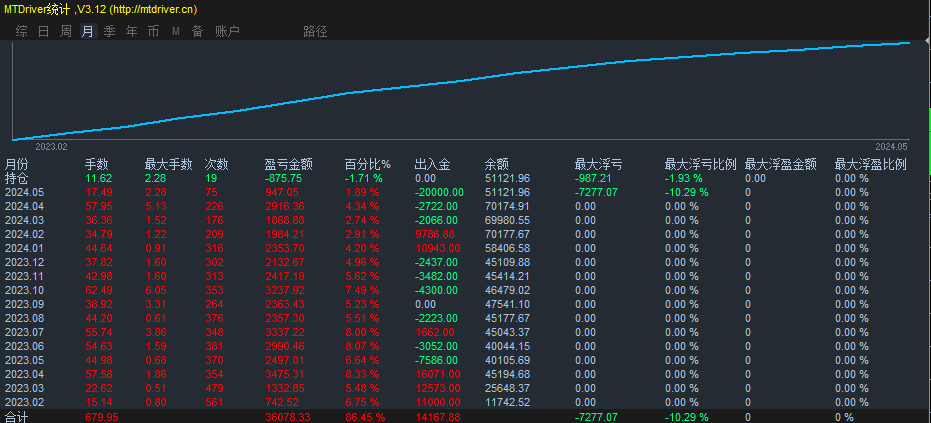This screenshot has height=423, width=931.
Task: Click the 百分比% column header
Action: pos(368,165)
